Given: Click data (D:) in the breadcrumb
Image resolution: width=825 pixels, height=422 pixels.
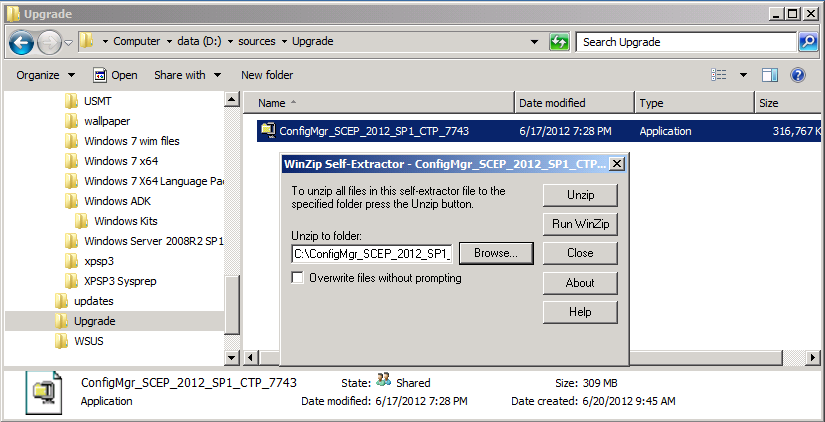Looking at the screenshot, I should point(198,41).
